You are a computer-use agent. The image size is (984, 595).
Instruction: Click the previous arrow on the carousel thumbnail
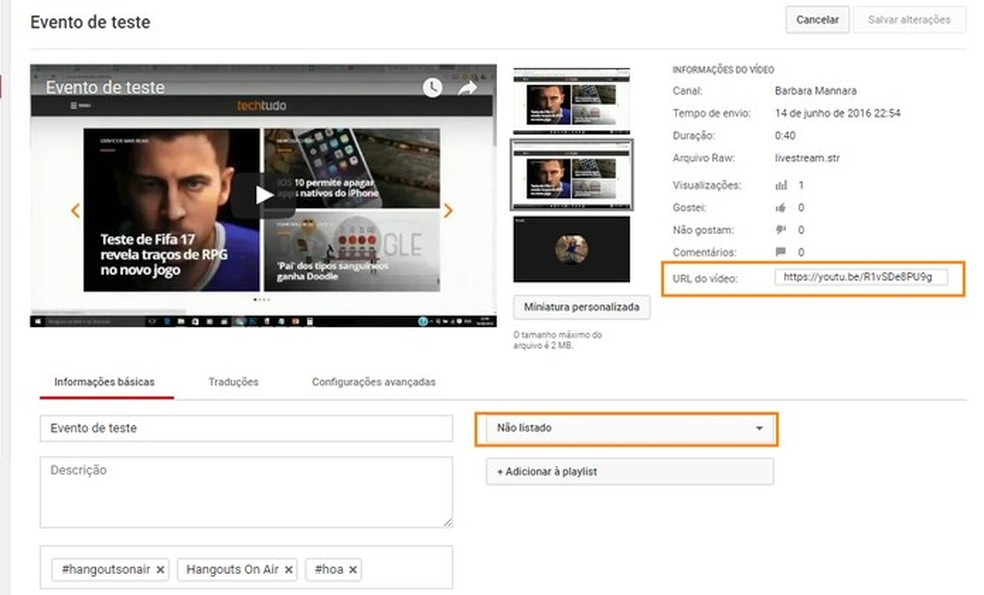[x=75, y=210]
